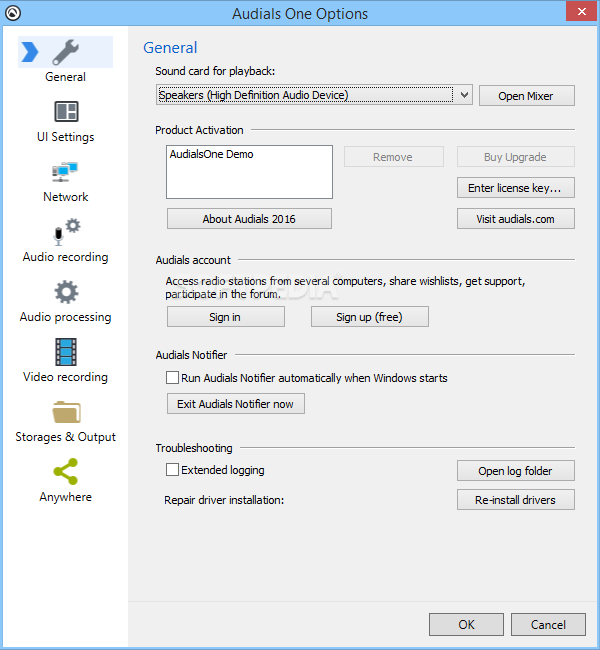
Task: Close the Audials One Options window
Action: click(x=581, y=11)
